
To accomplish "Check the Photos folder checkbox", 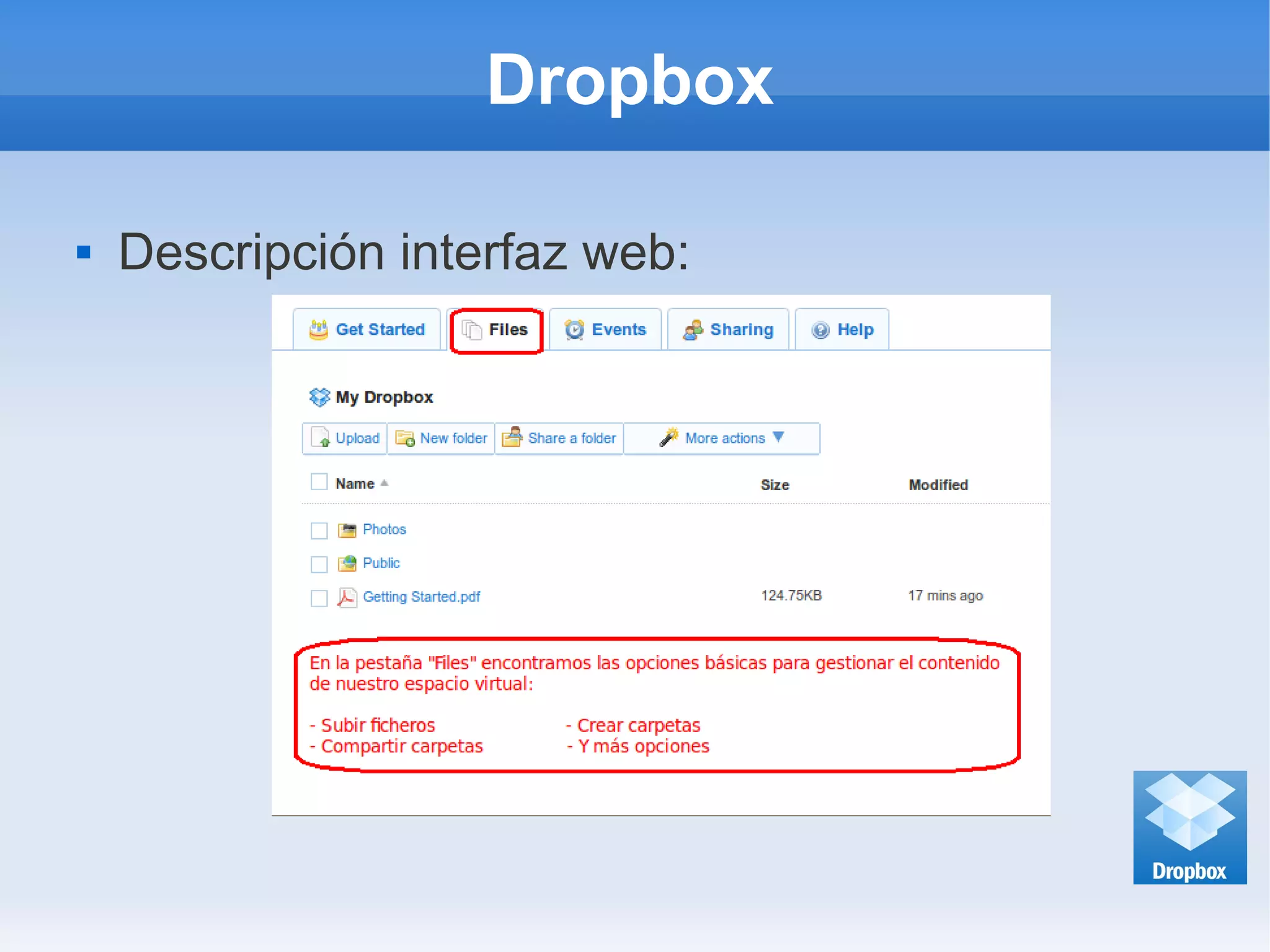I will point(319,530).
